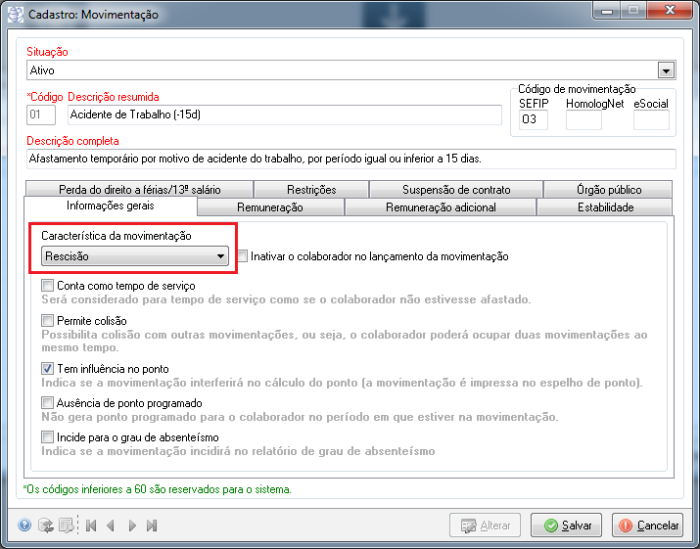
Task: Expand 'Característica da movimentação' combo box
Action: (221, 256)
